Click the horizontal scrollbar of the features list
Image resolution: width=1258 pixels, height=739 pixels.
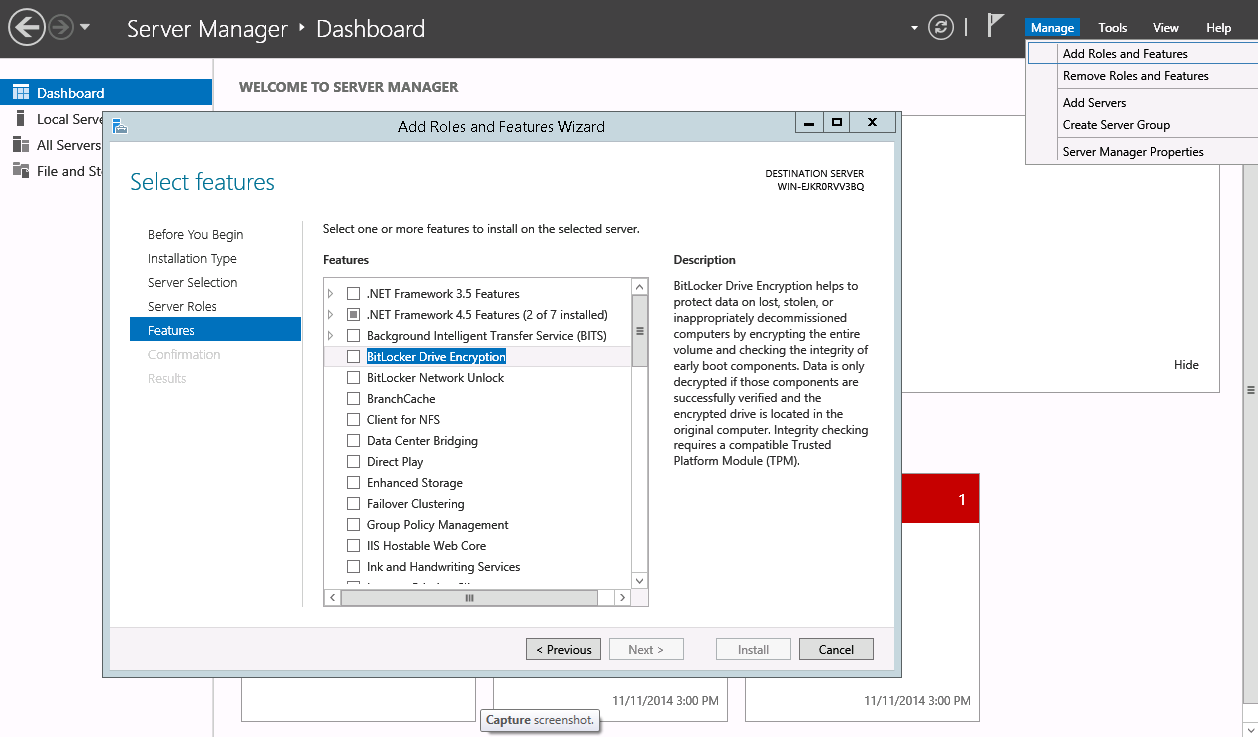pos(469,598)
